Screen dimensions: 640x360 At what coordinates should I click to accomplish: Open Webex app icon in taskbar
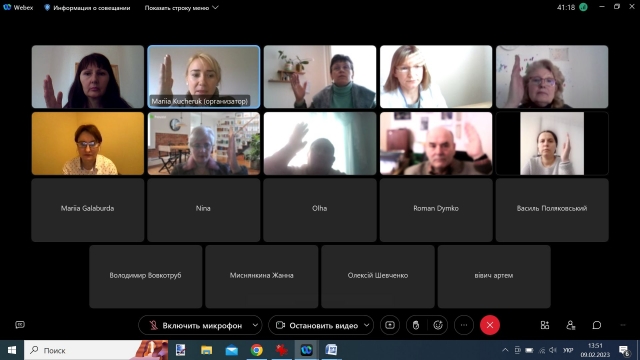pos(307,350)
